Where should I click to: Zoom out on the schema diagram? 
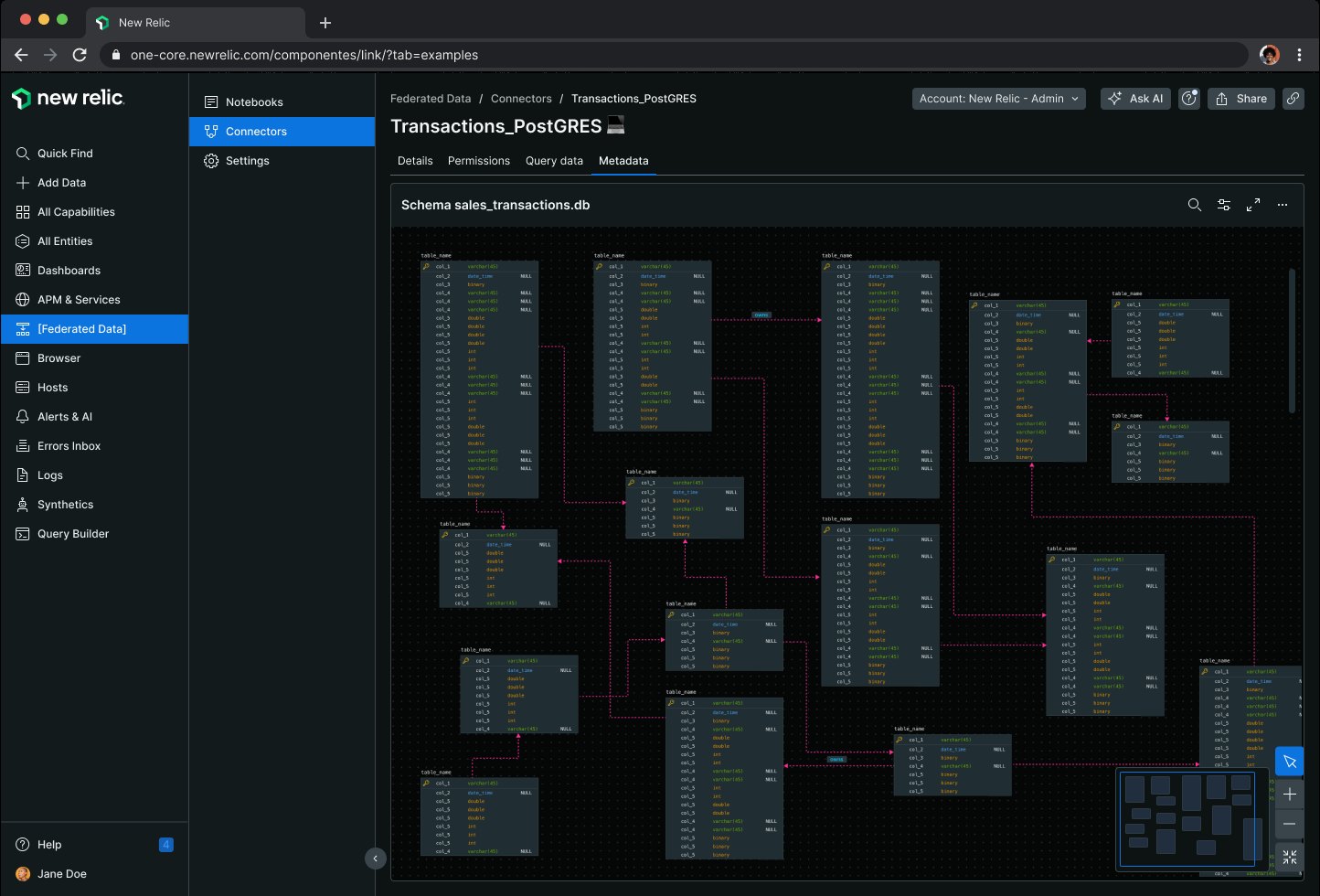[x=1290, y=825]
